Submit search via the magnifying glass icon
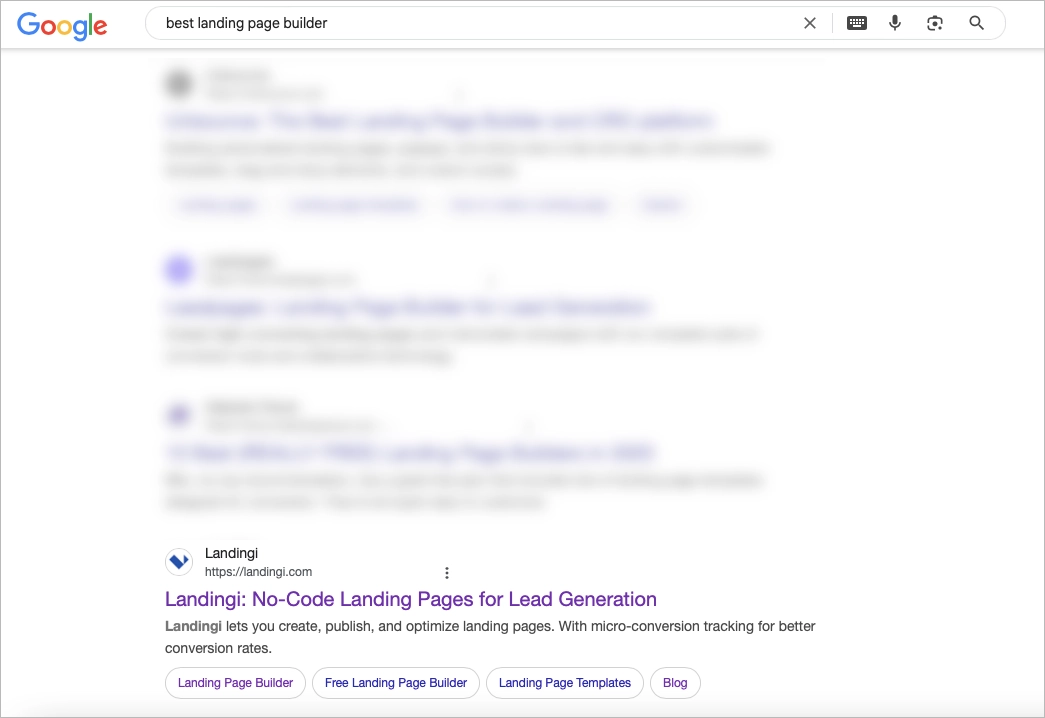Viewport: 1045px width, 718px height. click(976, 22)
